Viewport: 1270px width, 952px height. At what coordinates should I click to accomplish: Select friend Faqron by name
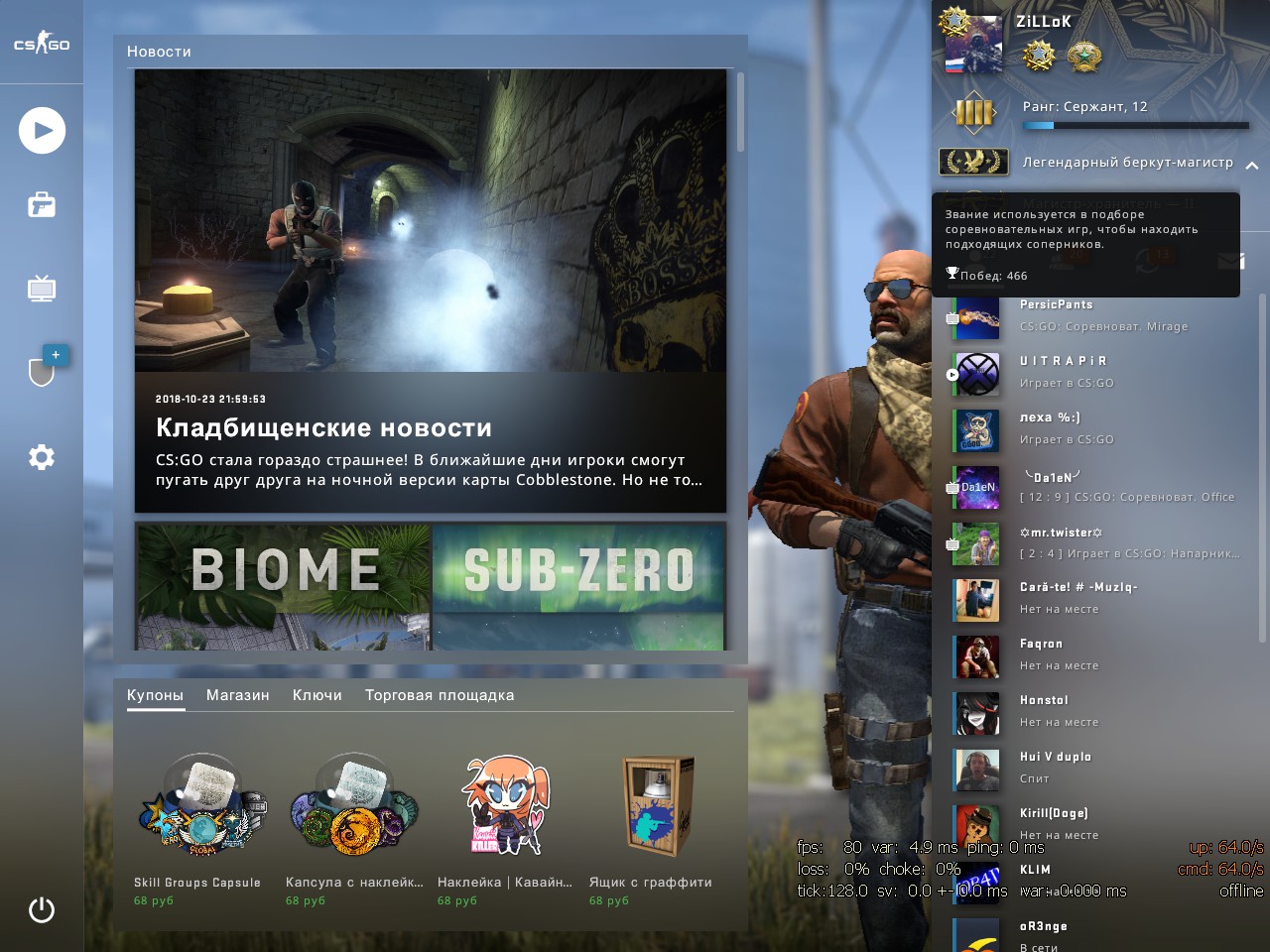click(1042, 644)
